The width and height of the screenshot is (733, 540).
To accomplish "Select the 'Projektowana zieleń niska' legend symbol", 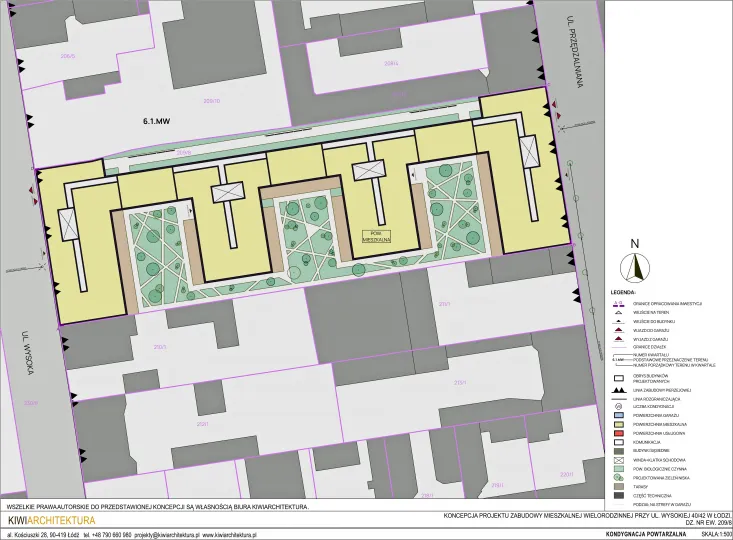I will (x=619, y=478).
